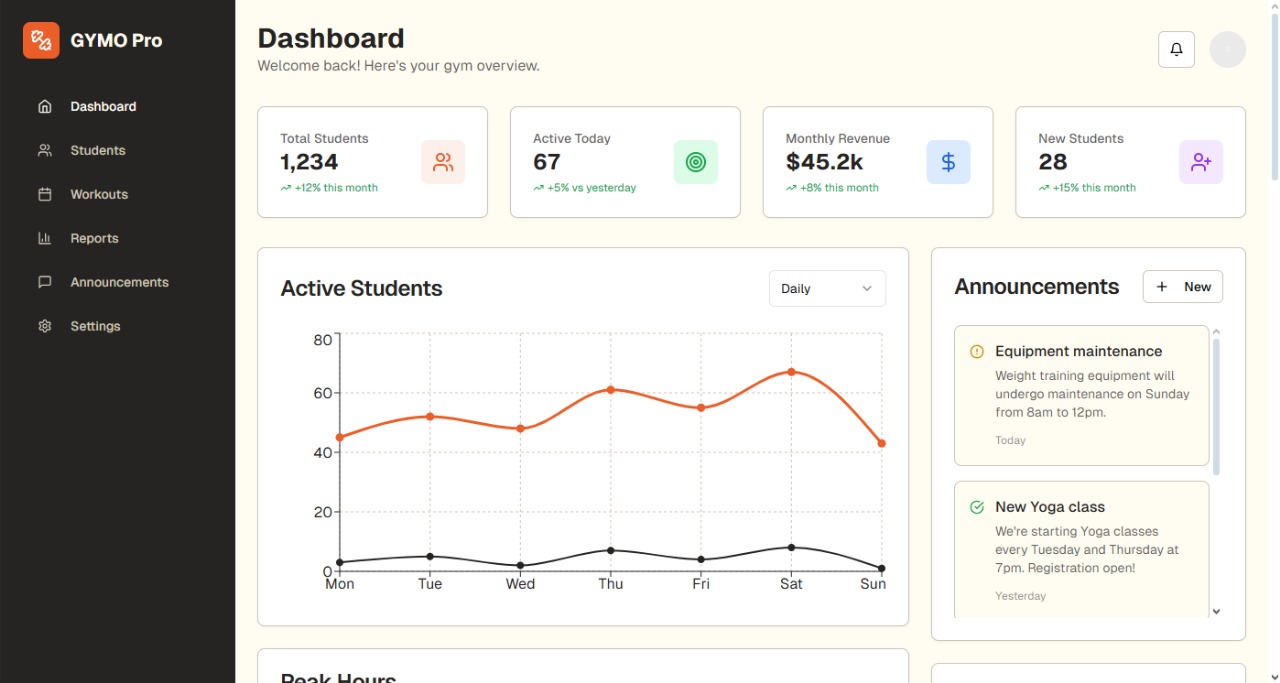Click the Workouts calendar icon in sidebar
The image size is (1280, 683).
[44, 194]
